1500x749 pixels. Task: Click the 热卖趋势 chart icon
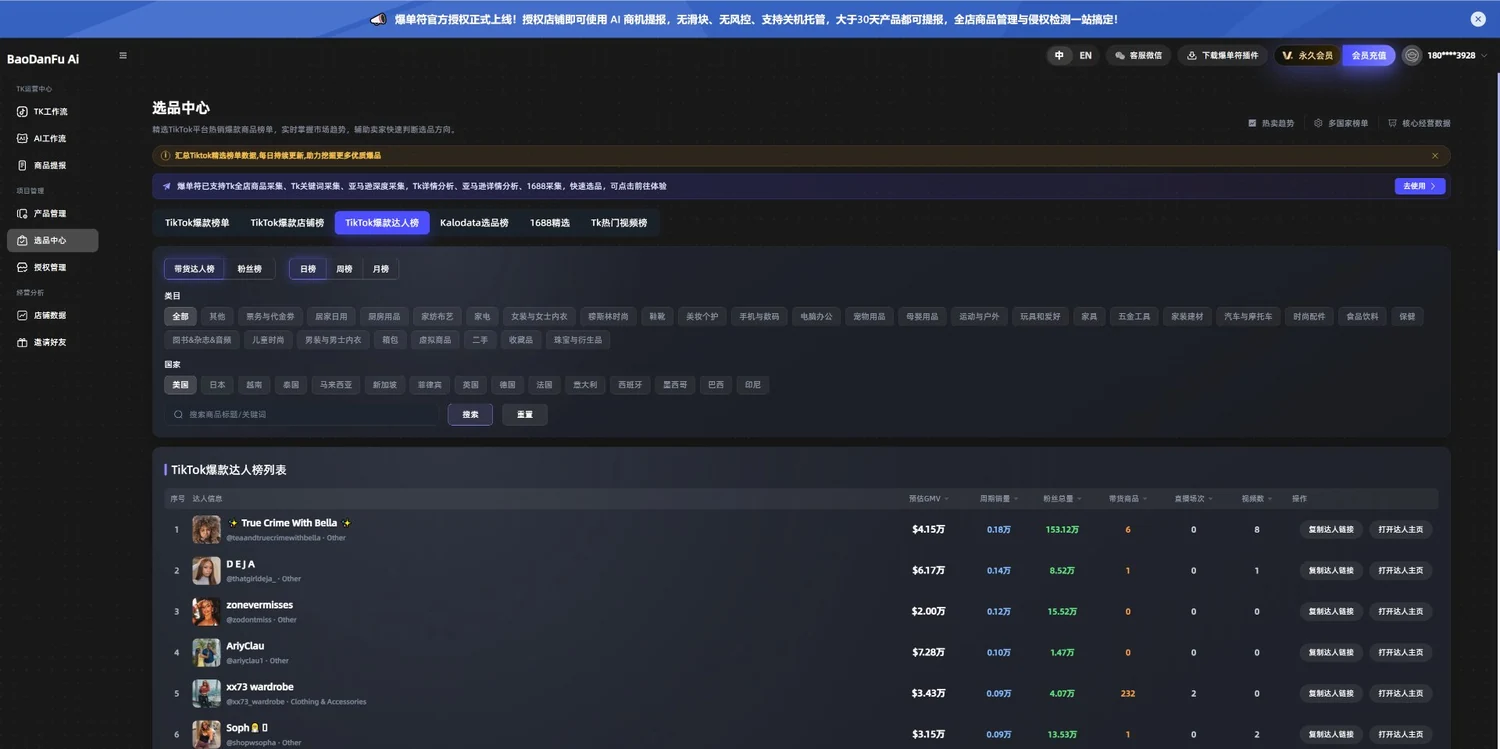(1252, 124)
